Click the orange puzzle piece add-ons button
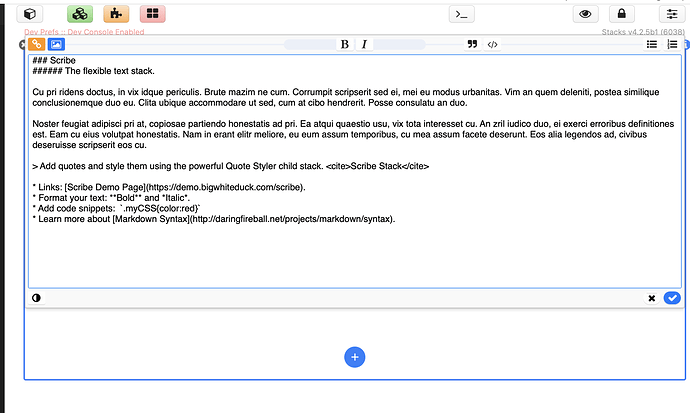 (116, 14)
